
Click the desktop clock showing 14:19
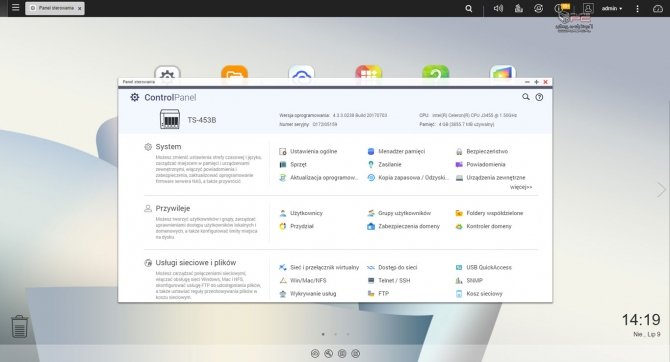pos(641,320)
